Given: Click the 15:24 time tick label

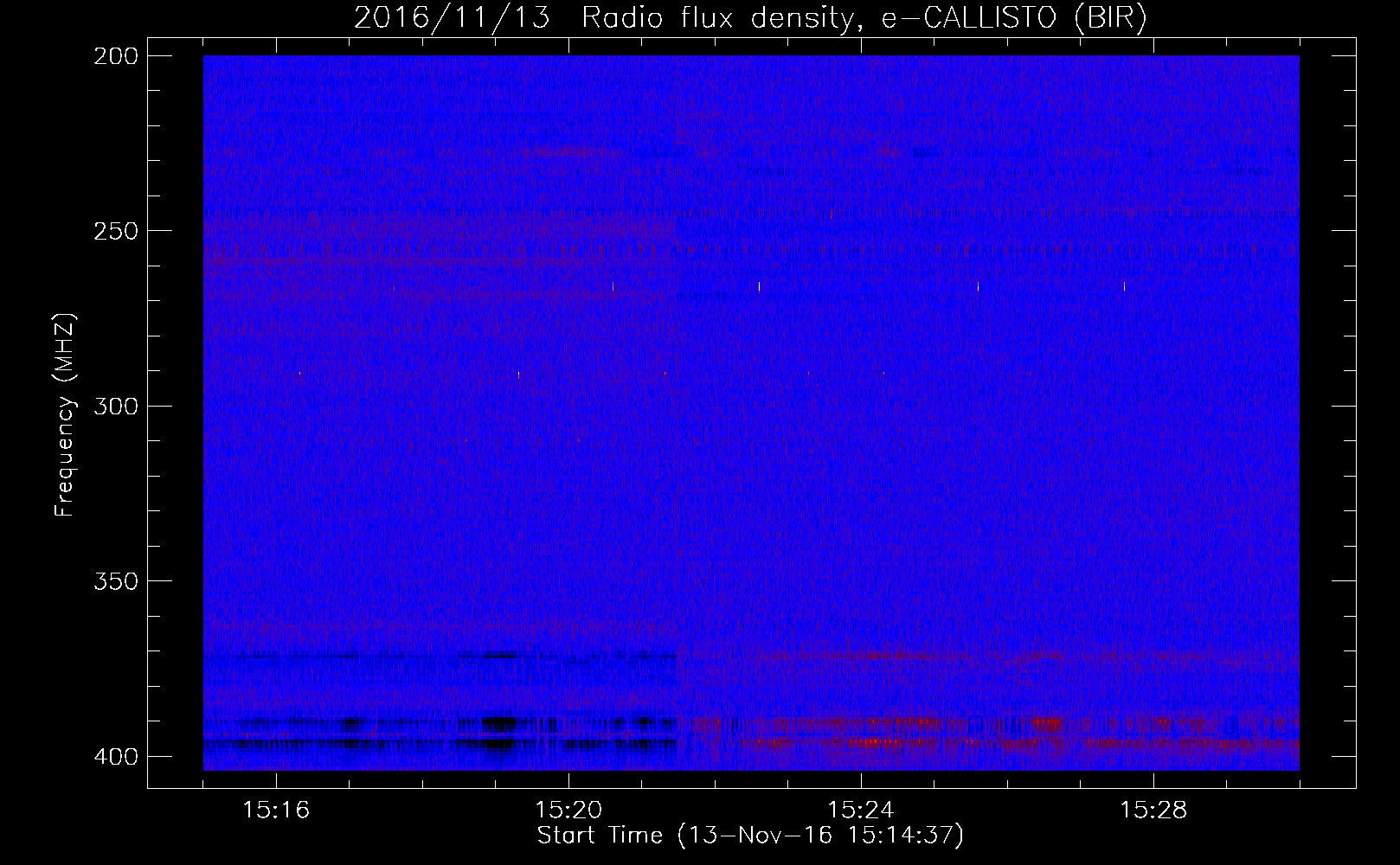Looking at the screenshot, I should tap(861, 811).
